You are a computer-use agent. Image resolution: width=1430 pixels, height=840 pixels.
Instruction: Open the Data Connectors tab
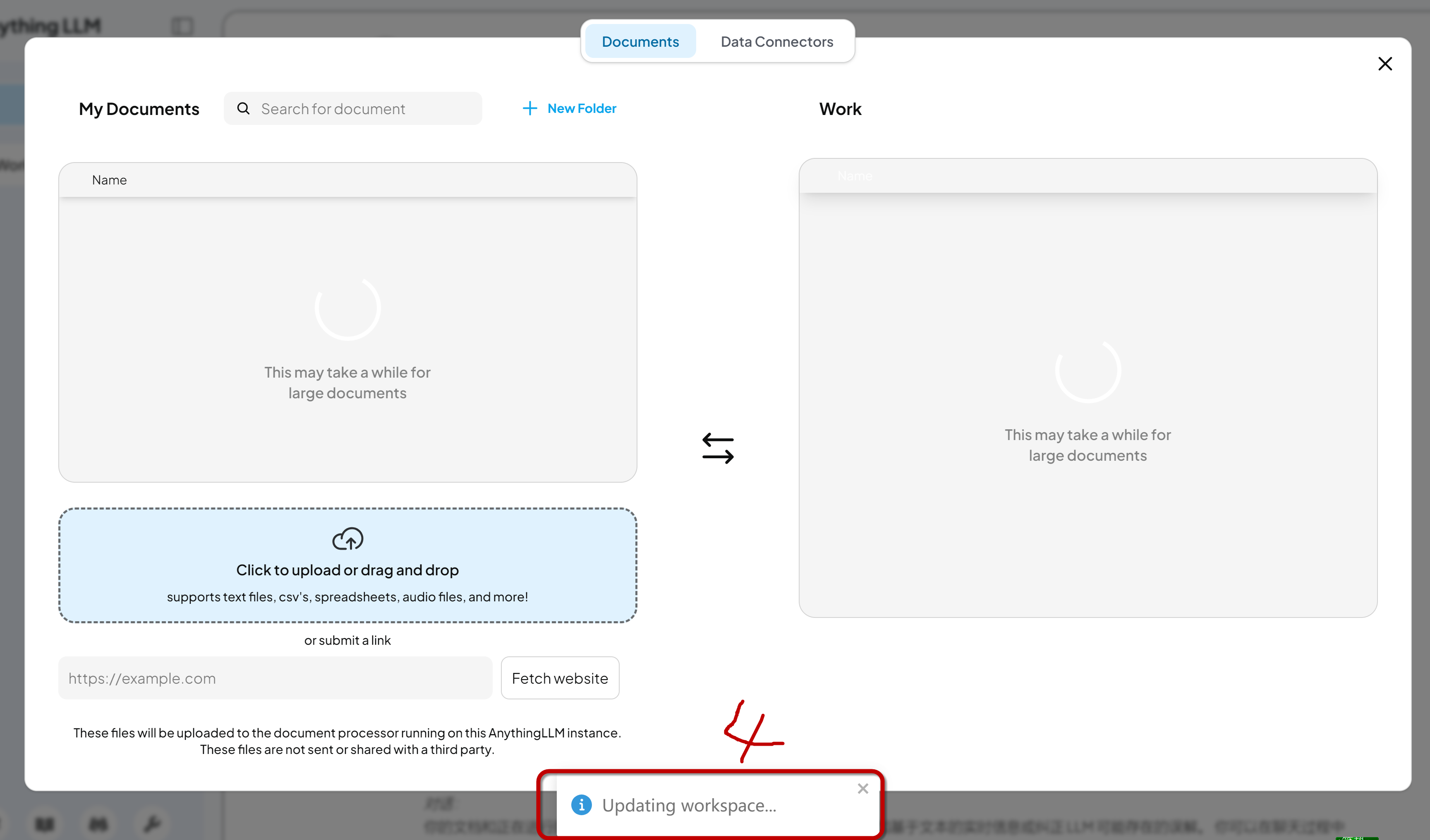pyautogui.click(x=777, y=41)
